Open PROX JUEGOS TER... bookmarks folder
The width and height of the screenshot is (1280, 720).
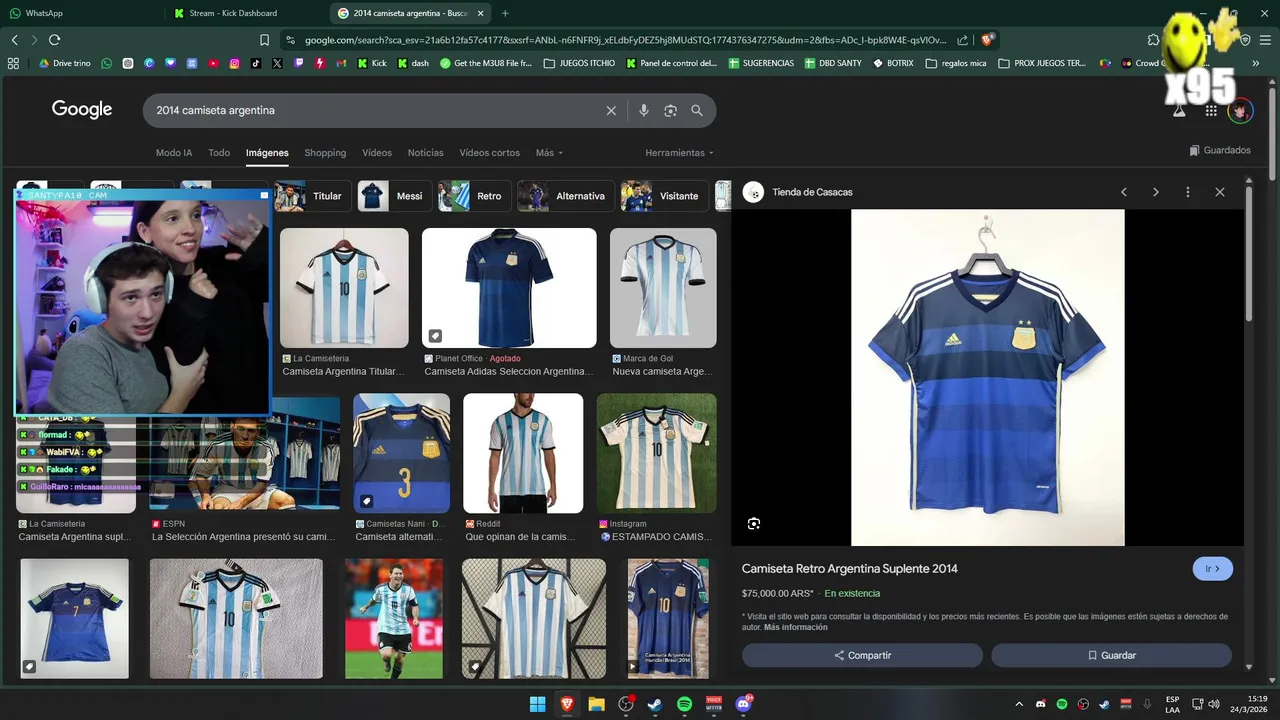point(1041,63)
